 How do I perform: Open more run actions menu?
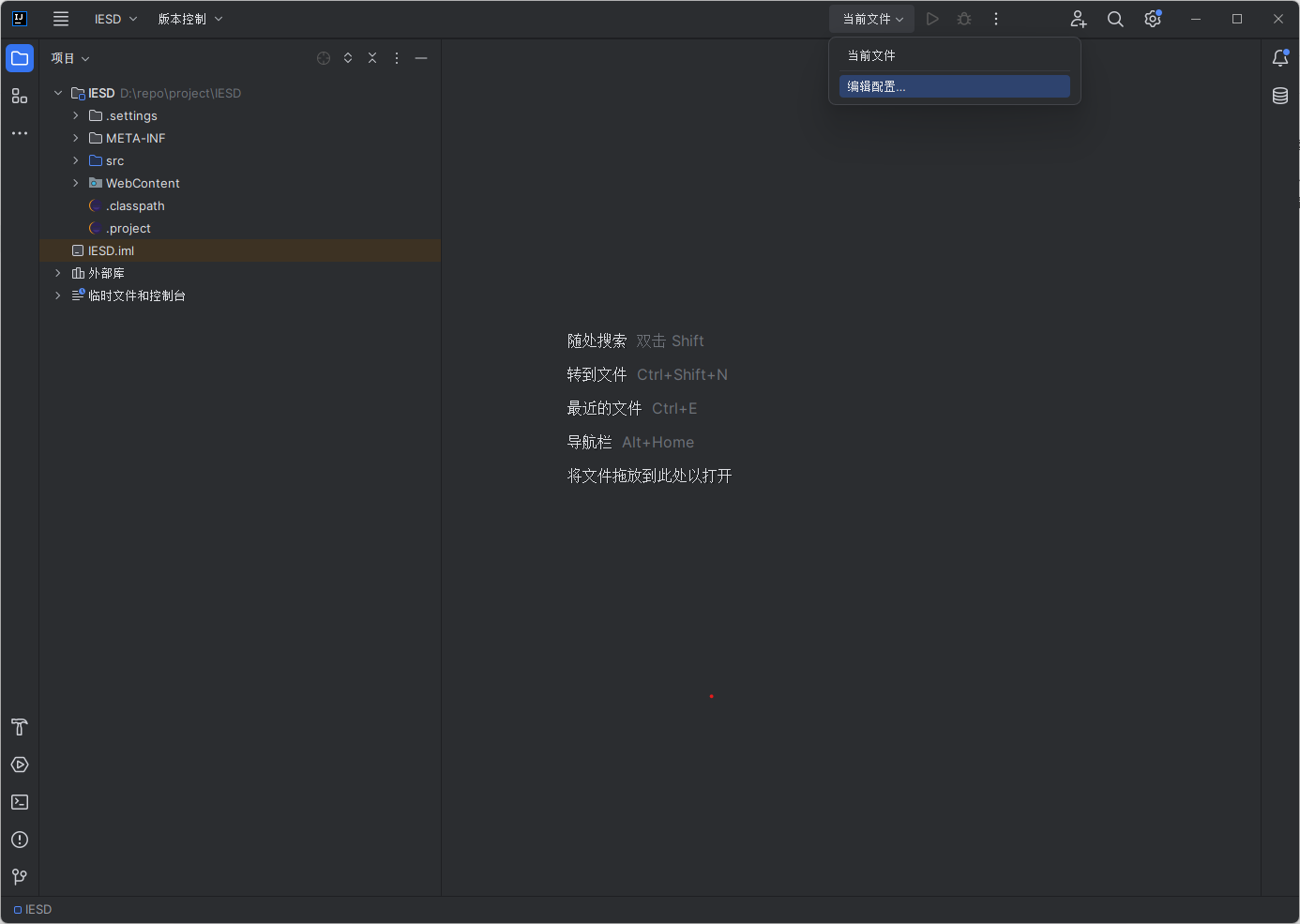click(x=996, y=19)
